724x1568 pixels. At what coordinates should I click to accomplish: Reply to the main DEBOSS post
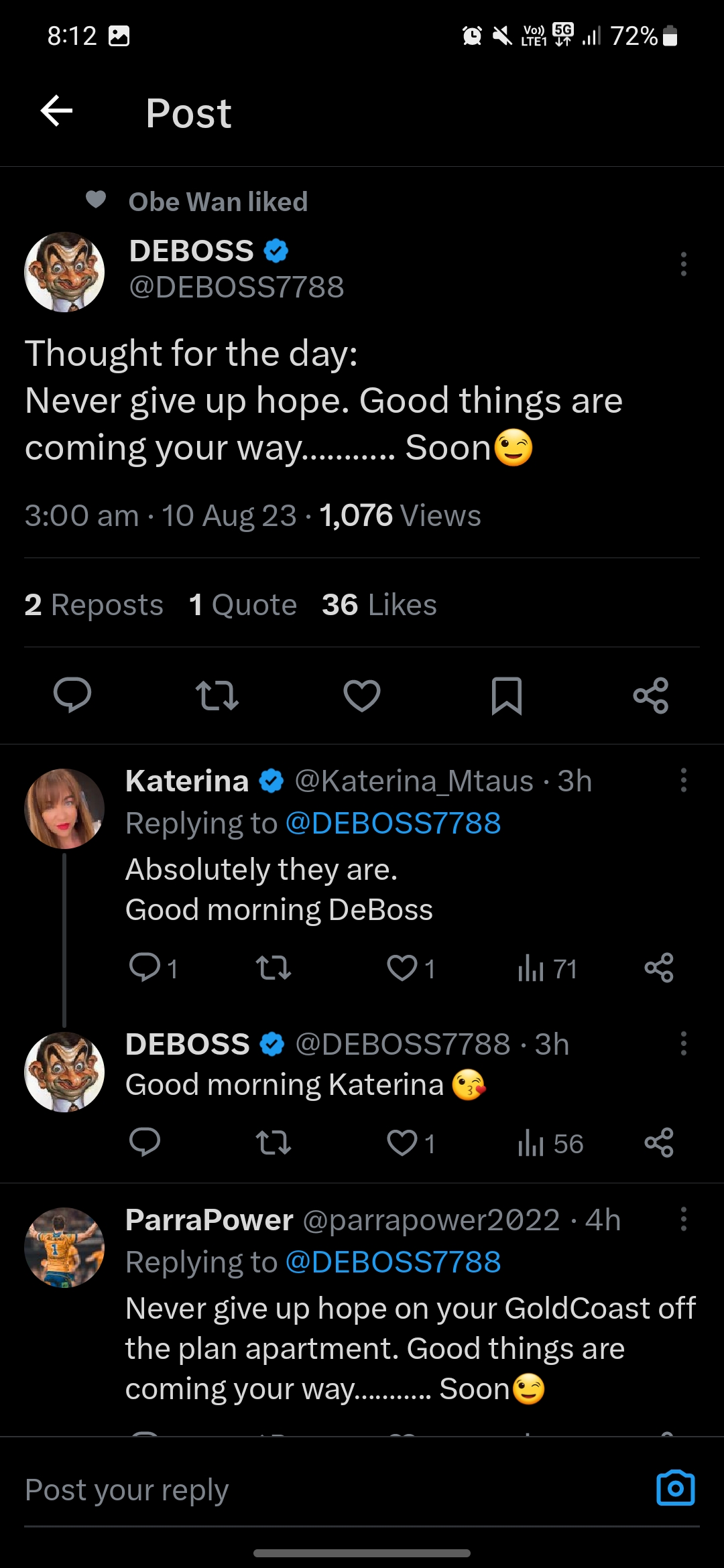[72, 695]
